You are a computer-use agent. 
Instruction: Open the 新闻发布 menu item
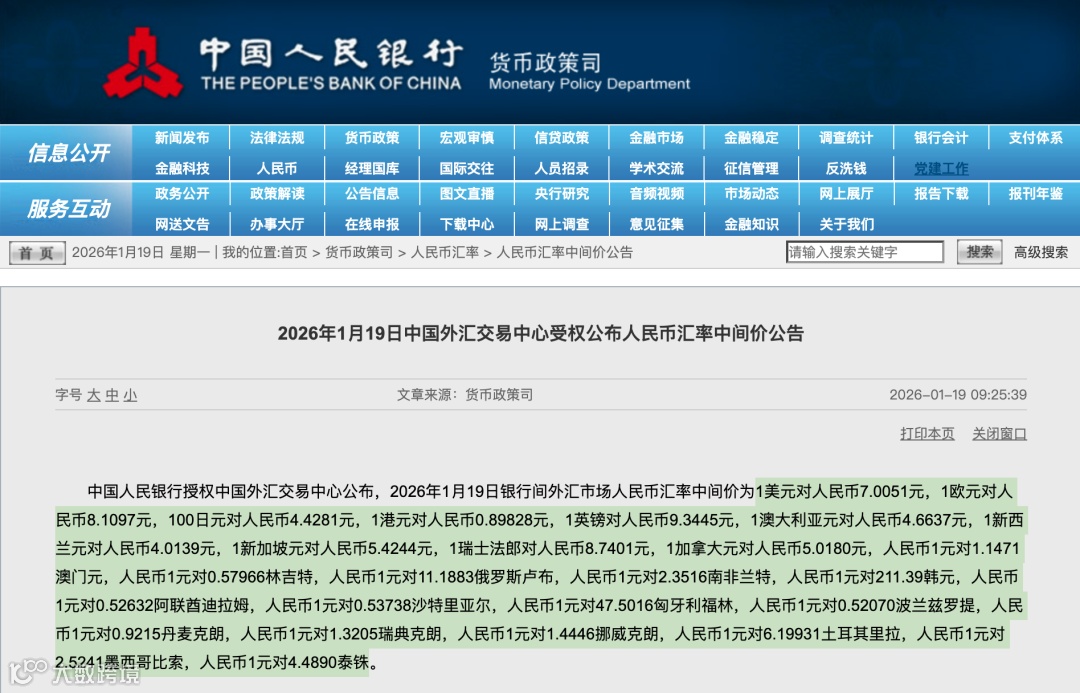pyautogui.click(x=182, y=138)
